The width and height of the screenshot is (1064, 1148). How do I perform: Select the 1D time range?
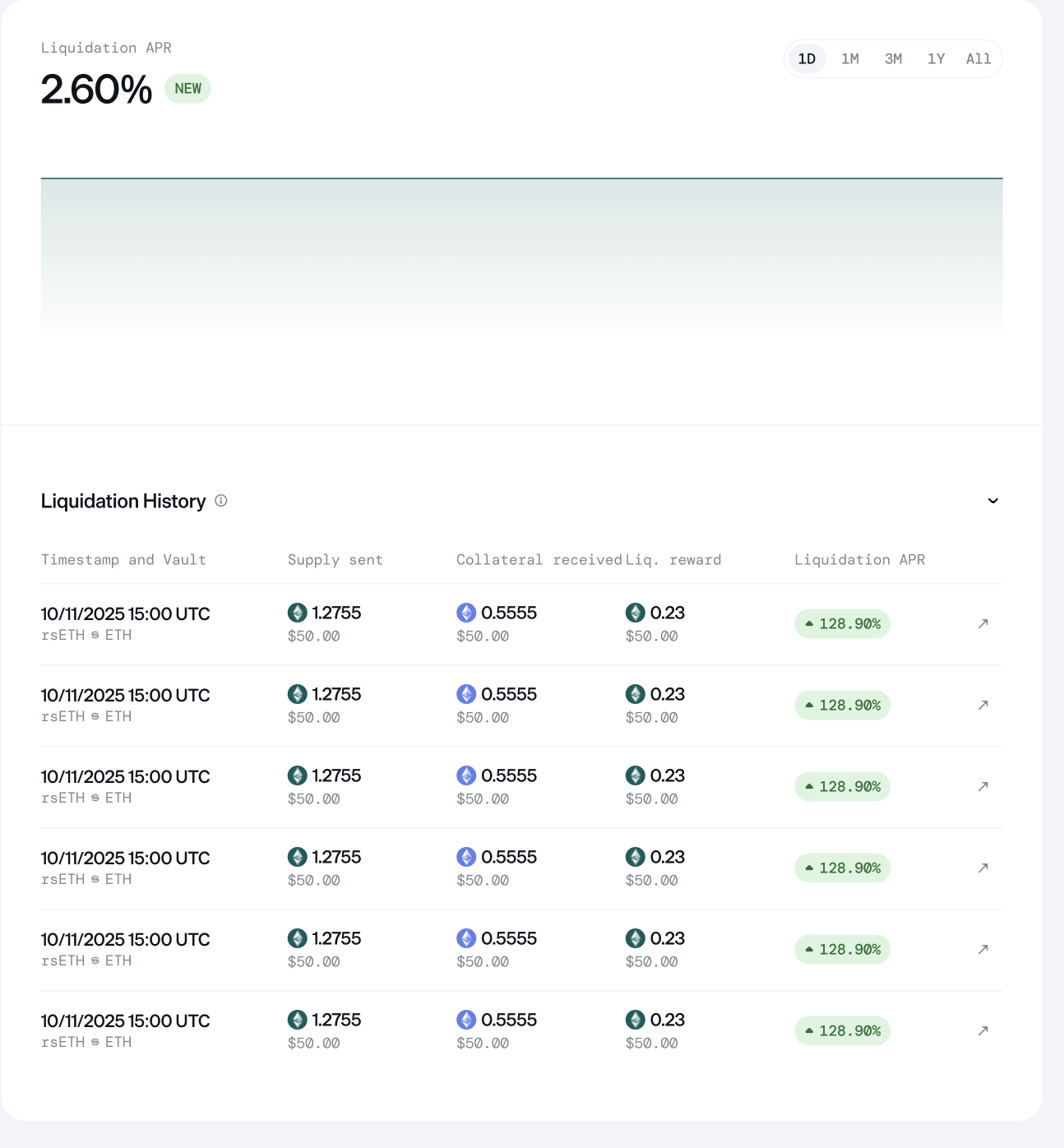point(807,59)
